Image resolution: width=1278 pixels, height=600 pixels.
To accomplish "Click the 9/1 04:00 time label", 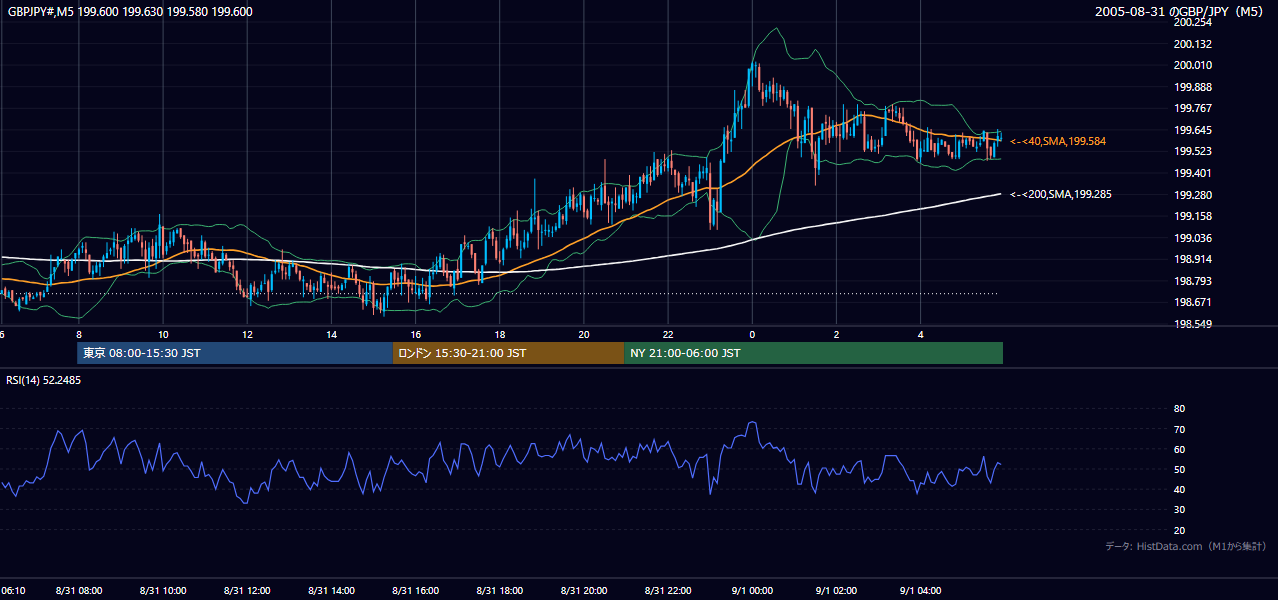I will [920, 591].
